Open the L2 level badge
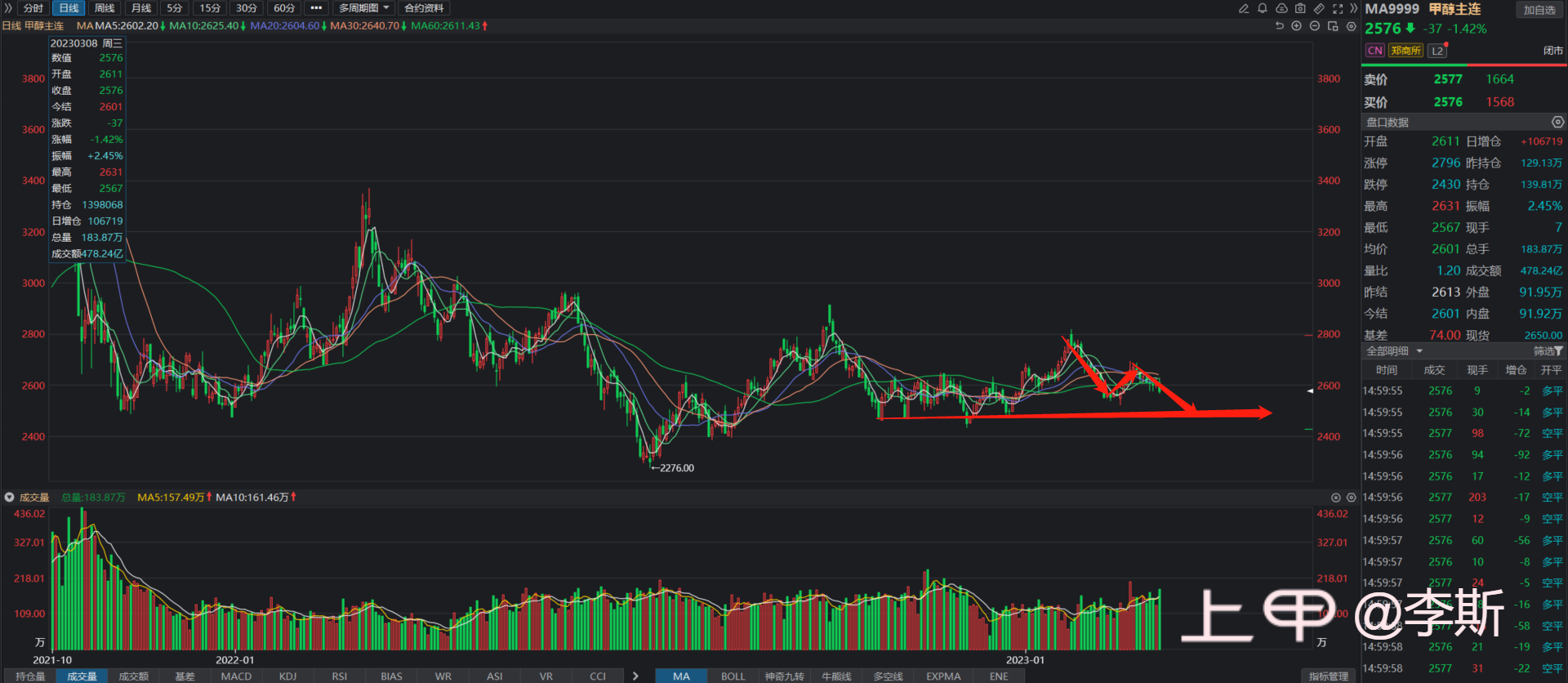Viewport: 1568px width, 683px height. tap(1437, 51)
